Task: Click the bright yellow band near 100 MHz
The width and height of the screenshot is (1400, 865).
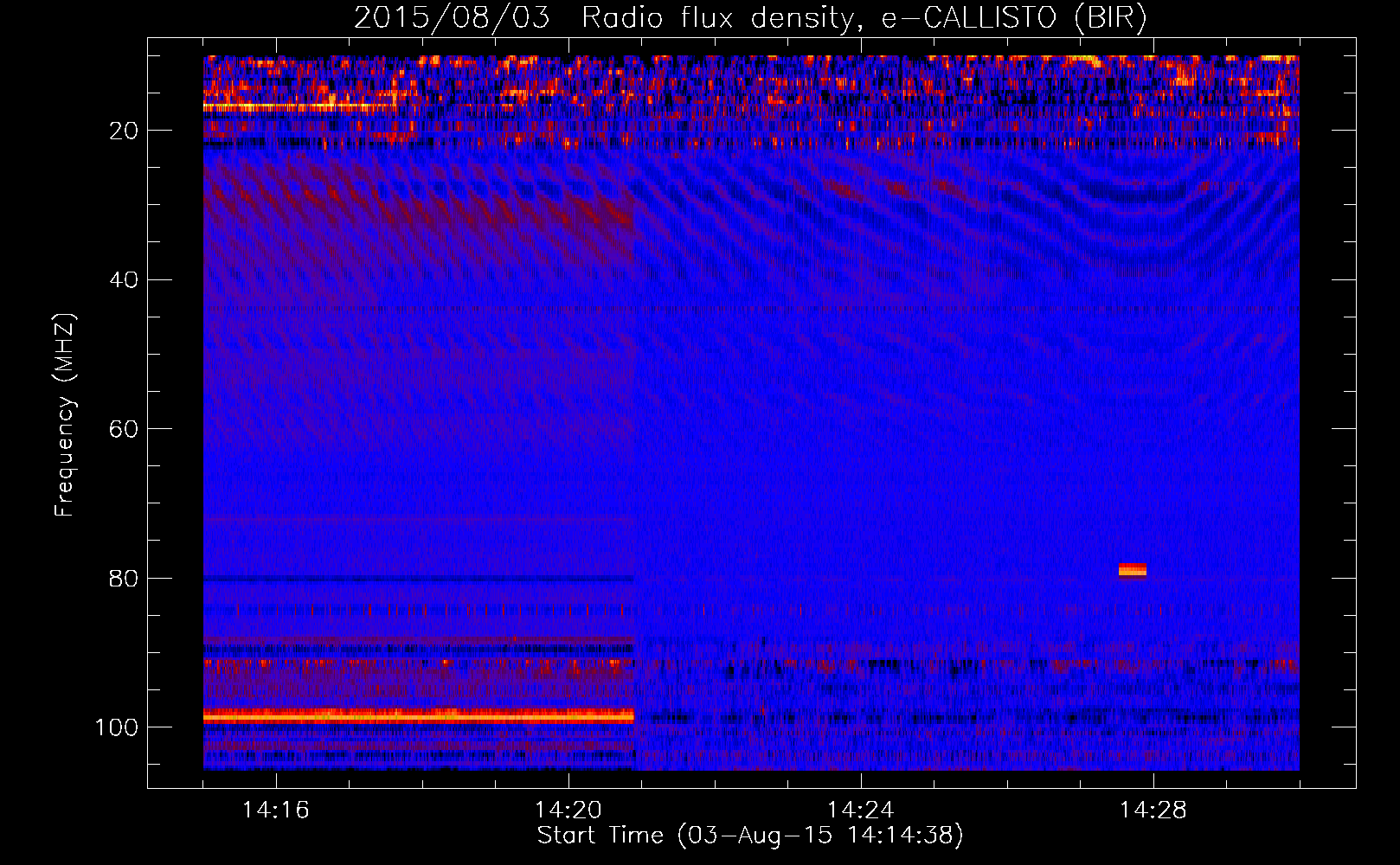Action: pyautogui.click(x=419, y=716)
